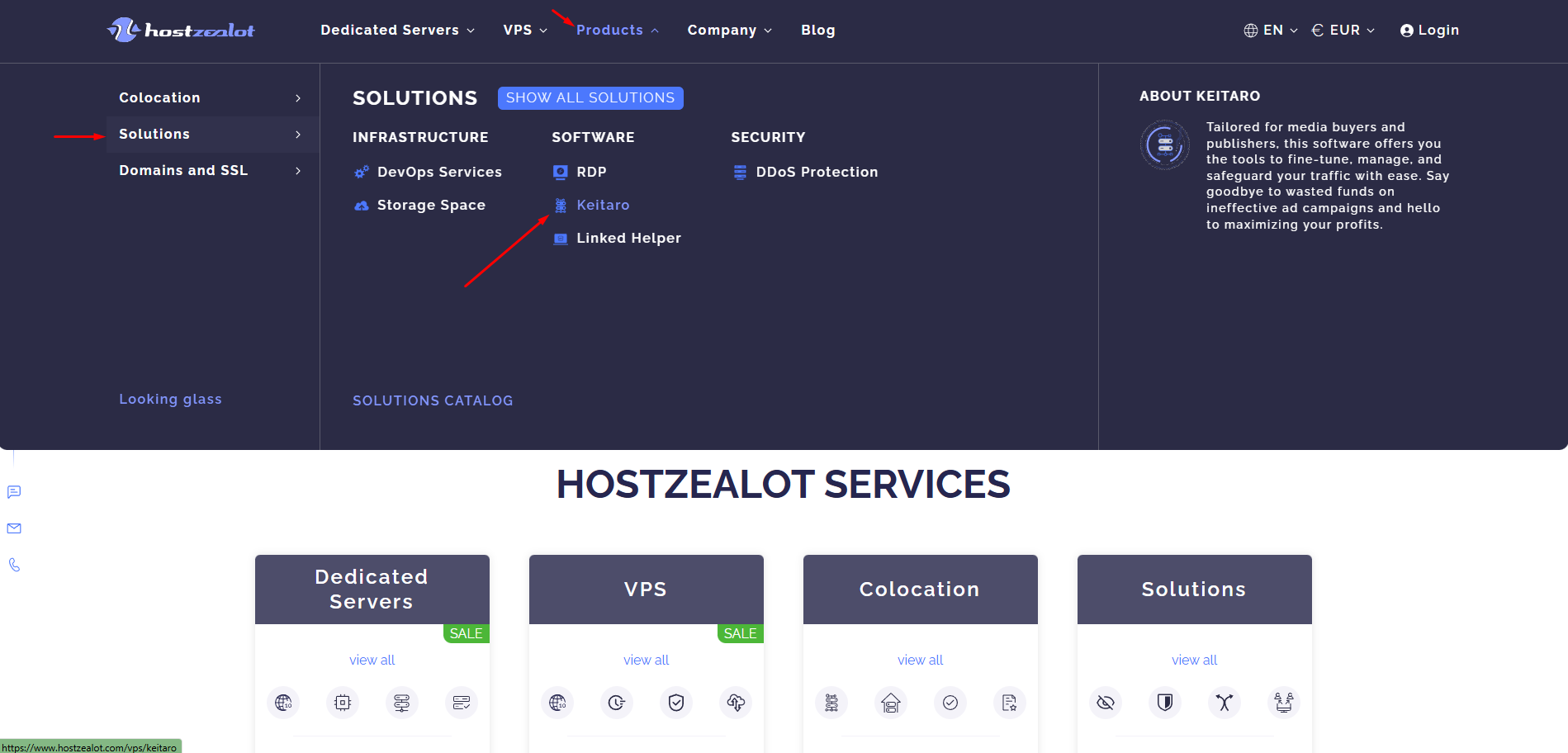
Task: Click Dedicated Servers checklist server icon
Action: [462, 703]
